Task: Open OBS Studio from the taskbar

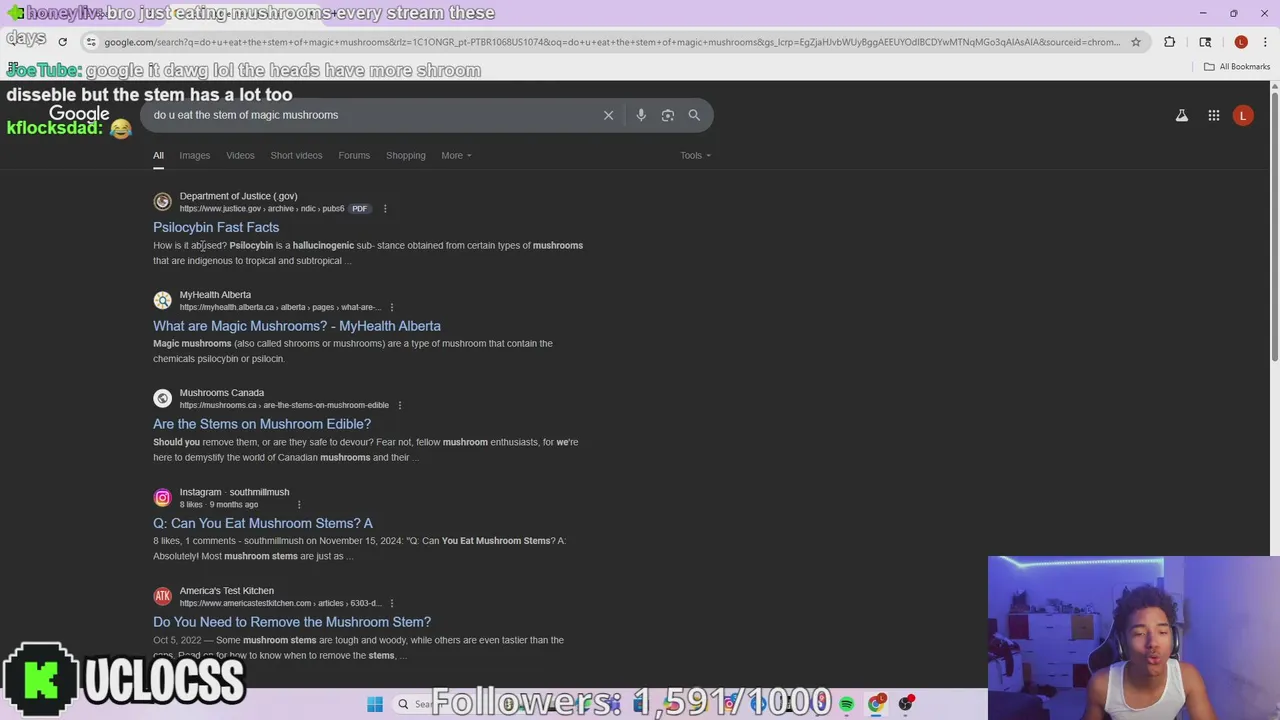Action: coord(906,704)
